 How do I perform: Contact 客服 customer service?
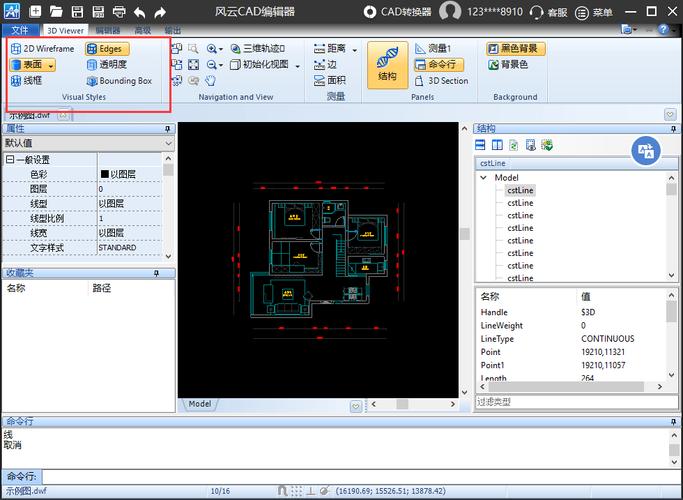pos(549,12)
